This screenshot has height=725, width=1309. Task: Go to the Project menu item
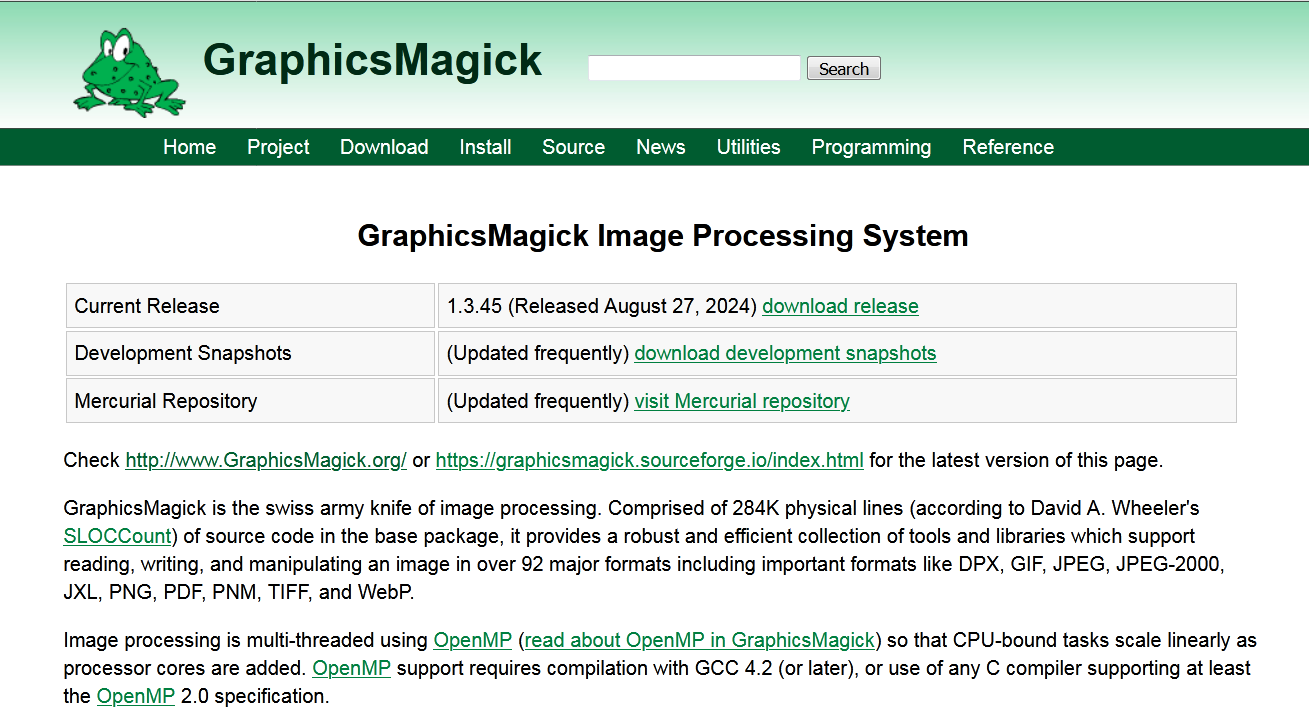[278, 147]
